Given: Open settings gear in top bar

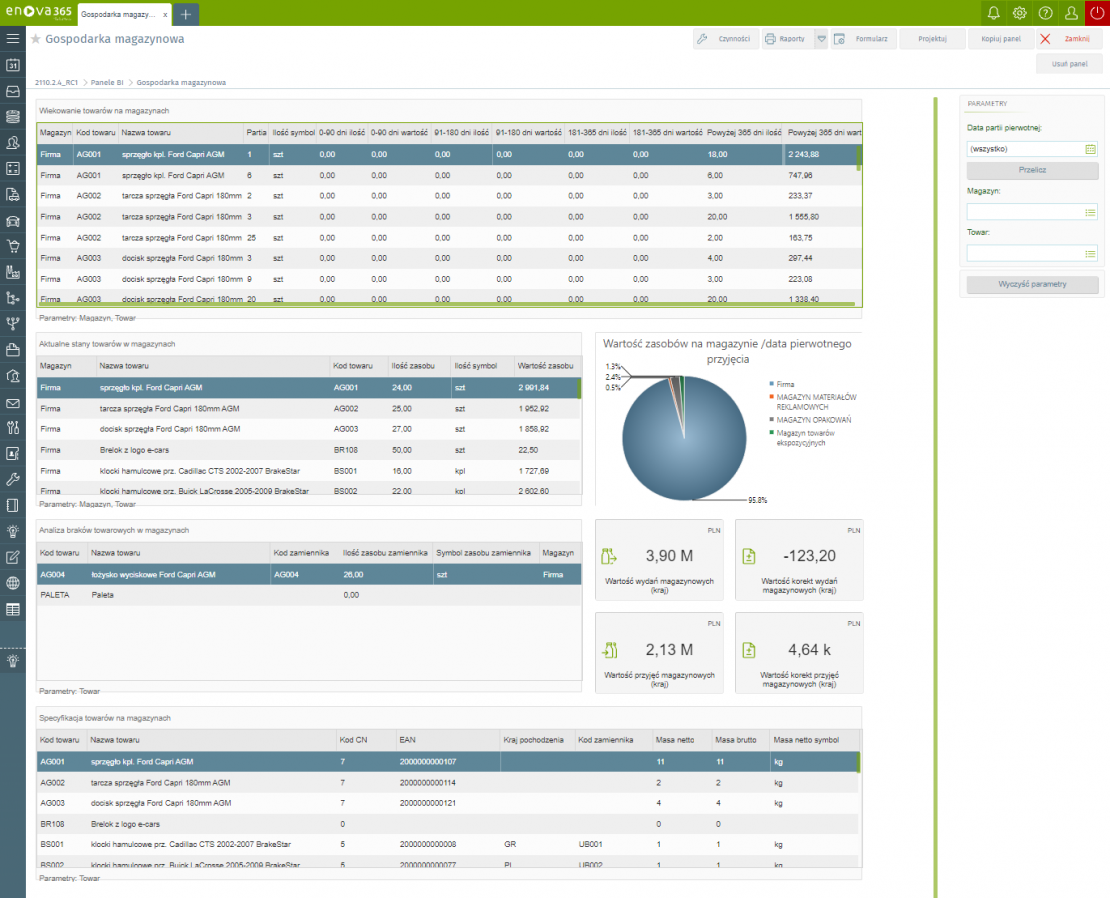Looking at the screenshot, I should coord(1019,13).
